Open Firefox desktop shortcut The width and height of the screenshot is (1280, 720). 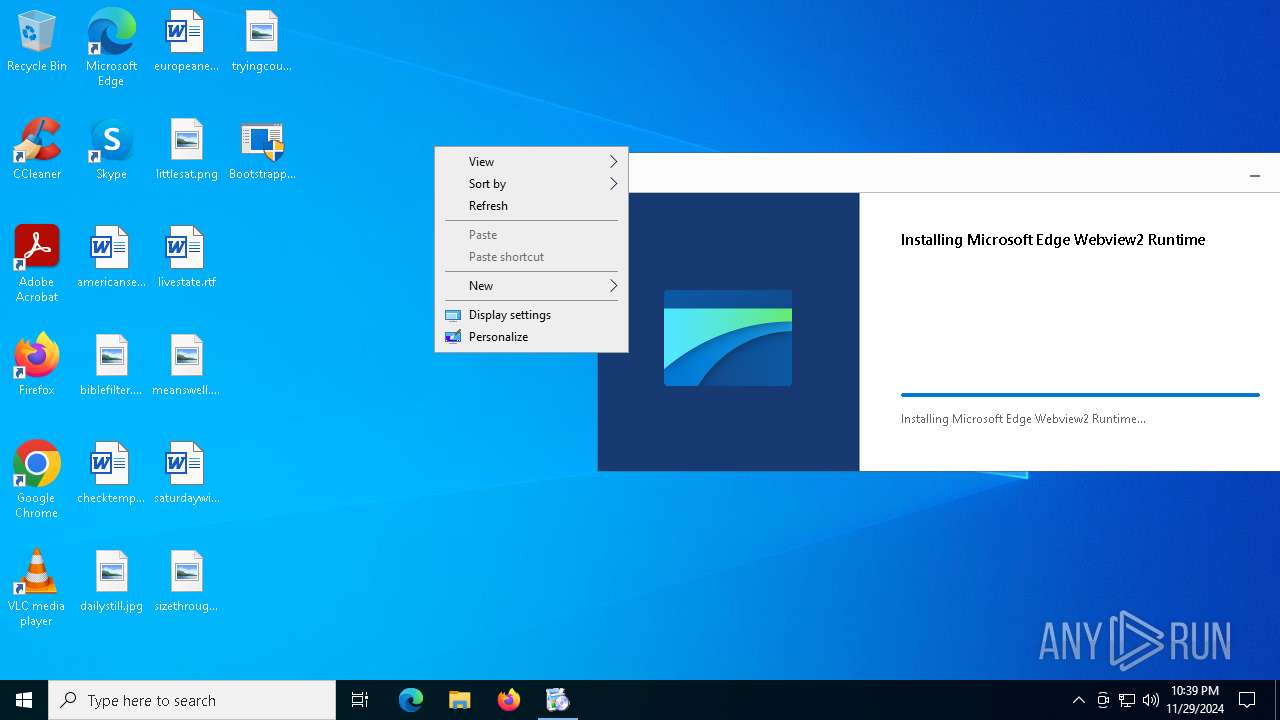[x=37, y=366]
